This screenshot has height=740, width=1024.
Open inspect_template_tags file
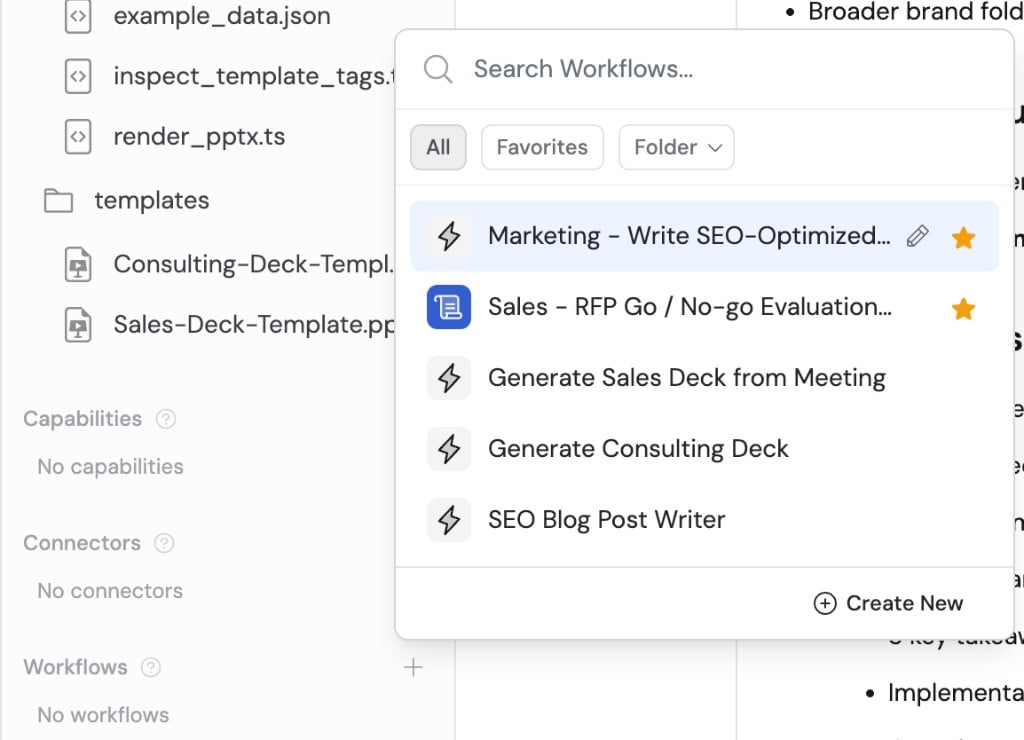pos(253,76)
